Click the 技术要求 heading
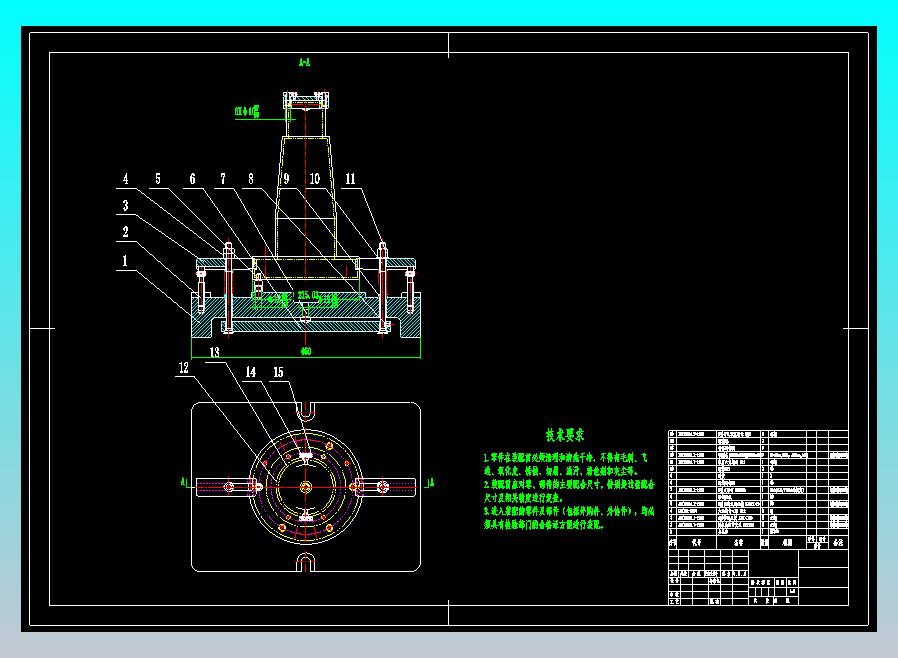 tap(565, 435)
